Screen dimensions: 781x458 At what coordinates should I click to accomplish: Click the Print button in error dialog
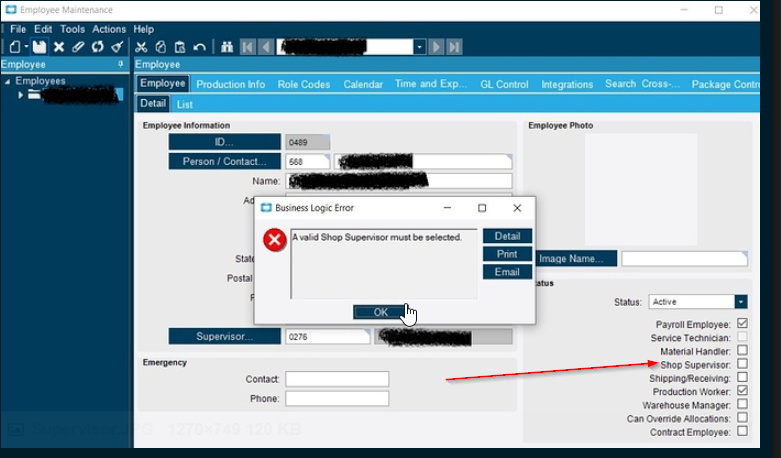pyautogui.click(x=507, y=254)
